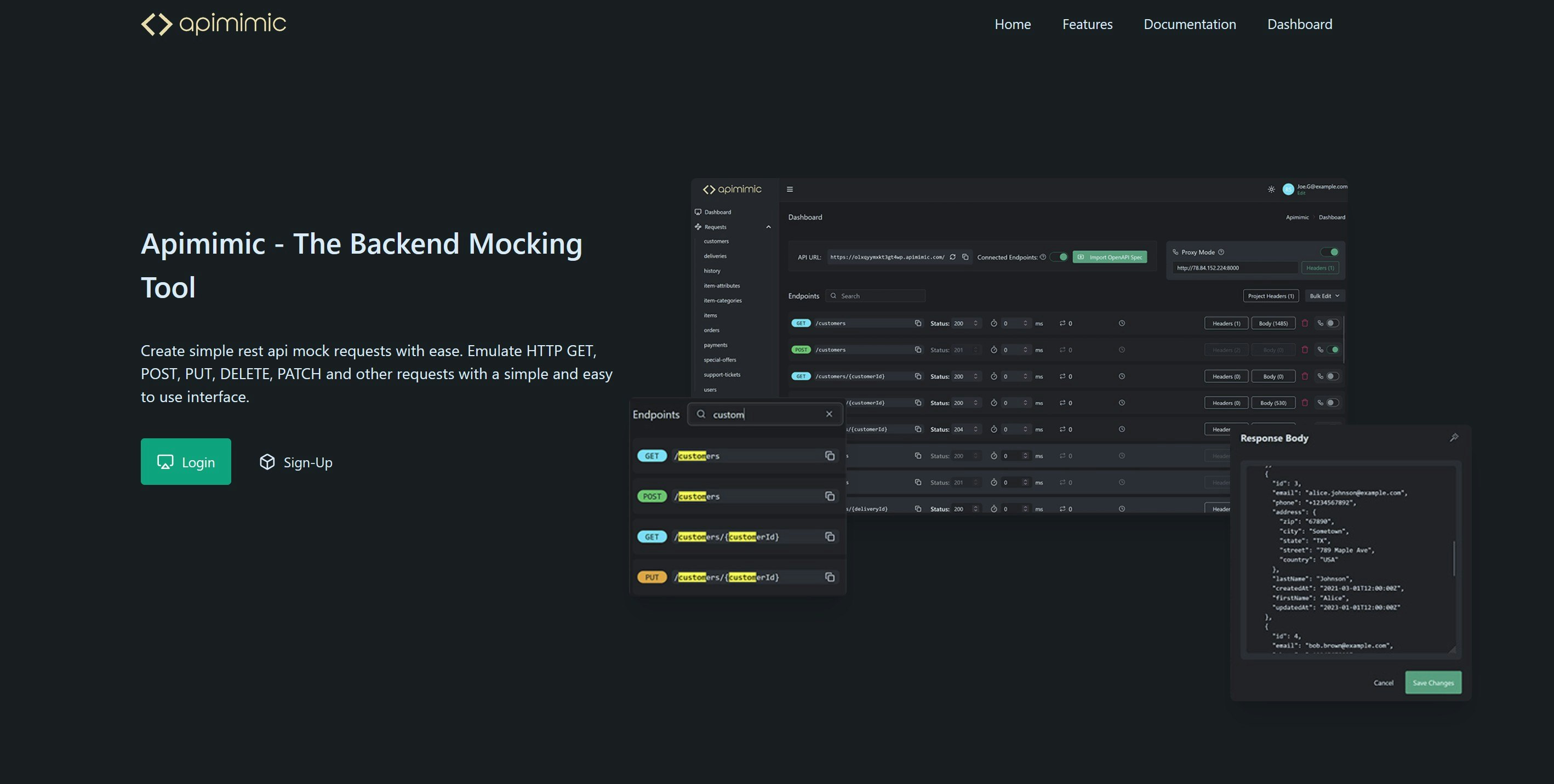Adjust the Status stepper in the Body (1485) row

point(975,323)
